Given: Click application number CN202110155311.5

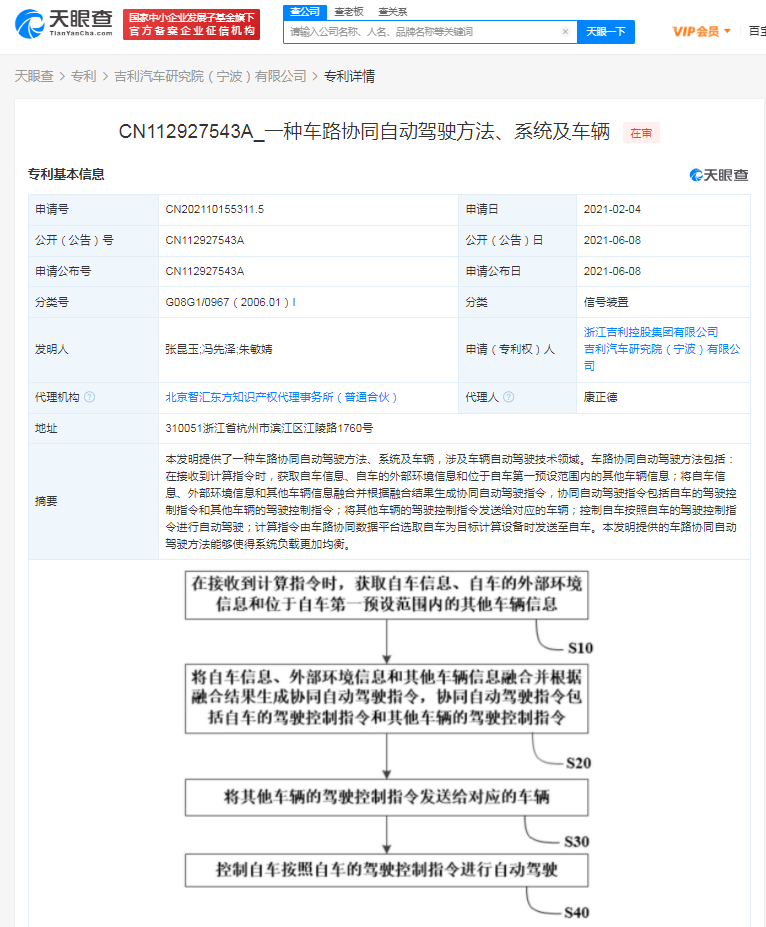Looking at the screenshot, I should click(x=215, y=209).
